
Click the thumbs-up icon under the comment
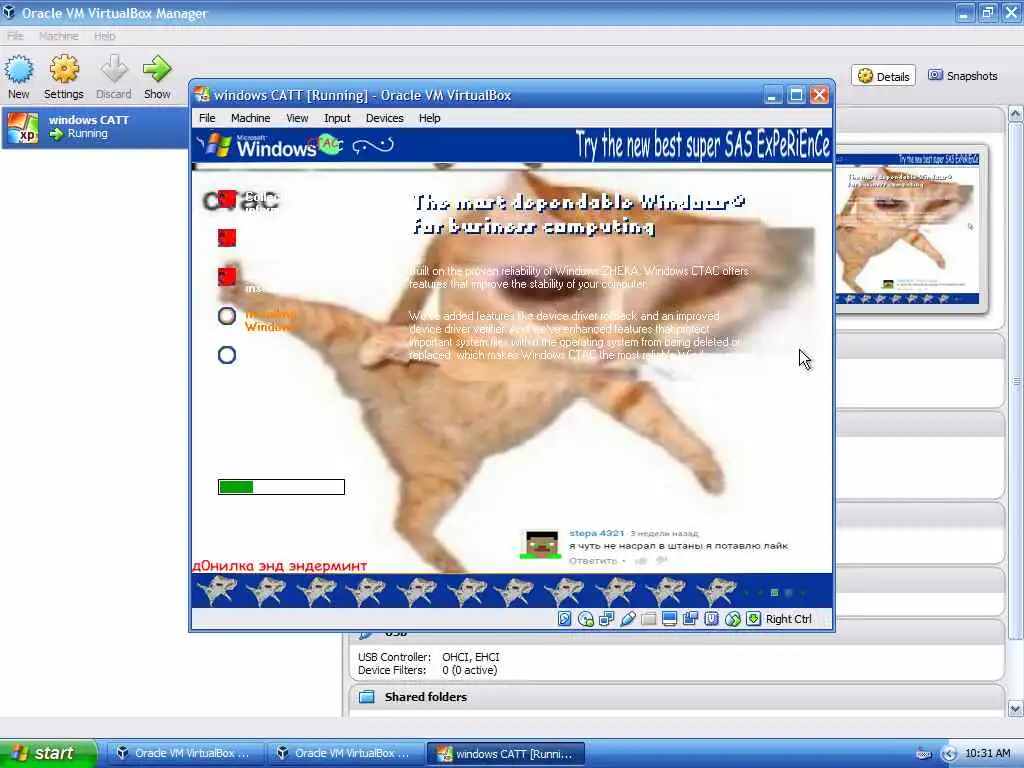tap(641, 561)
